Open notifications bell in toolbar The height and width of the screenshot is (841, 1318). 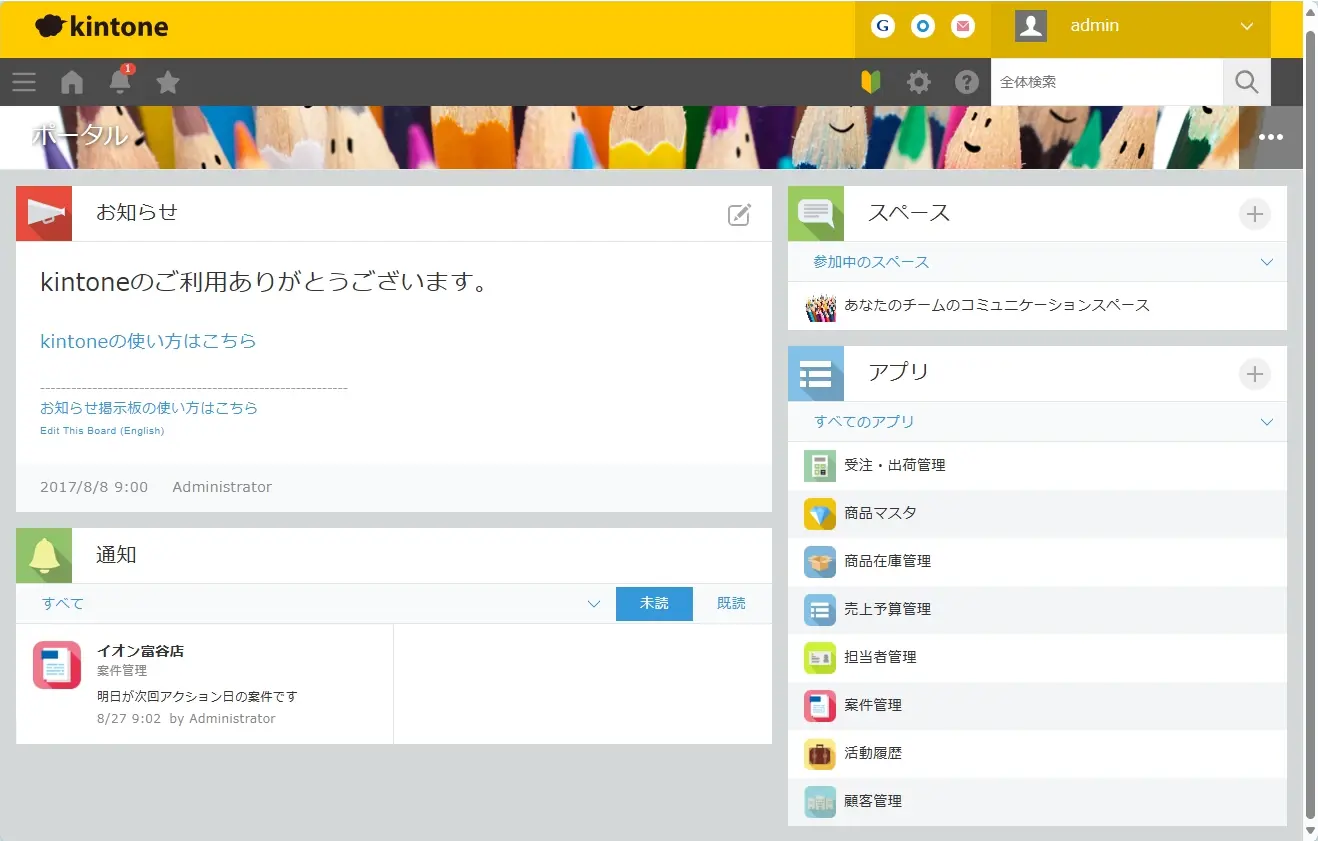(120, 82)
